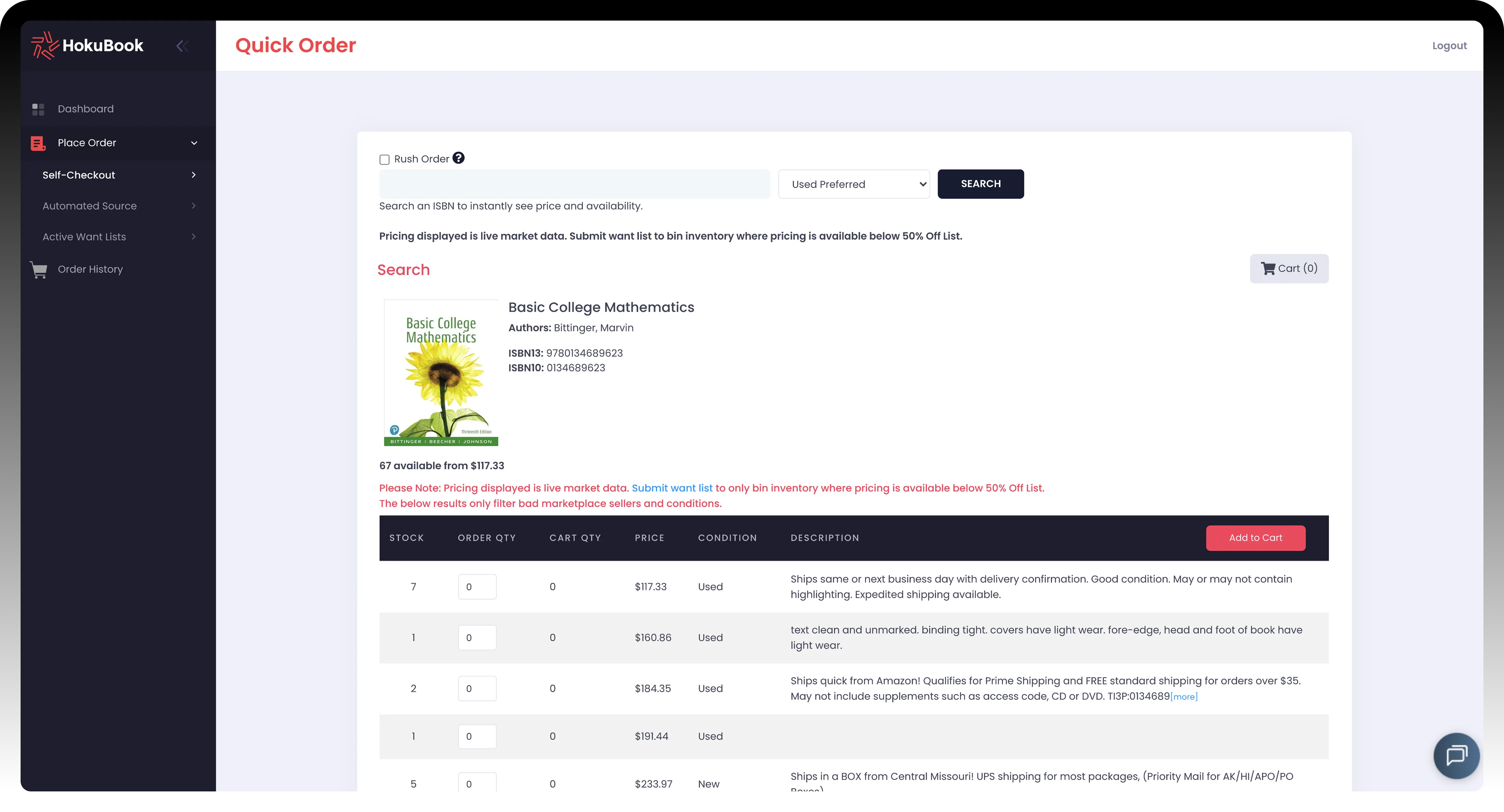This screenshot has height=812, width=1504.
Task: Click the Dashboard grid icon
Action: pos(38,109)
